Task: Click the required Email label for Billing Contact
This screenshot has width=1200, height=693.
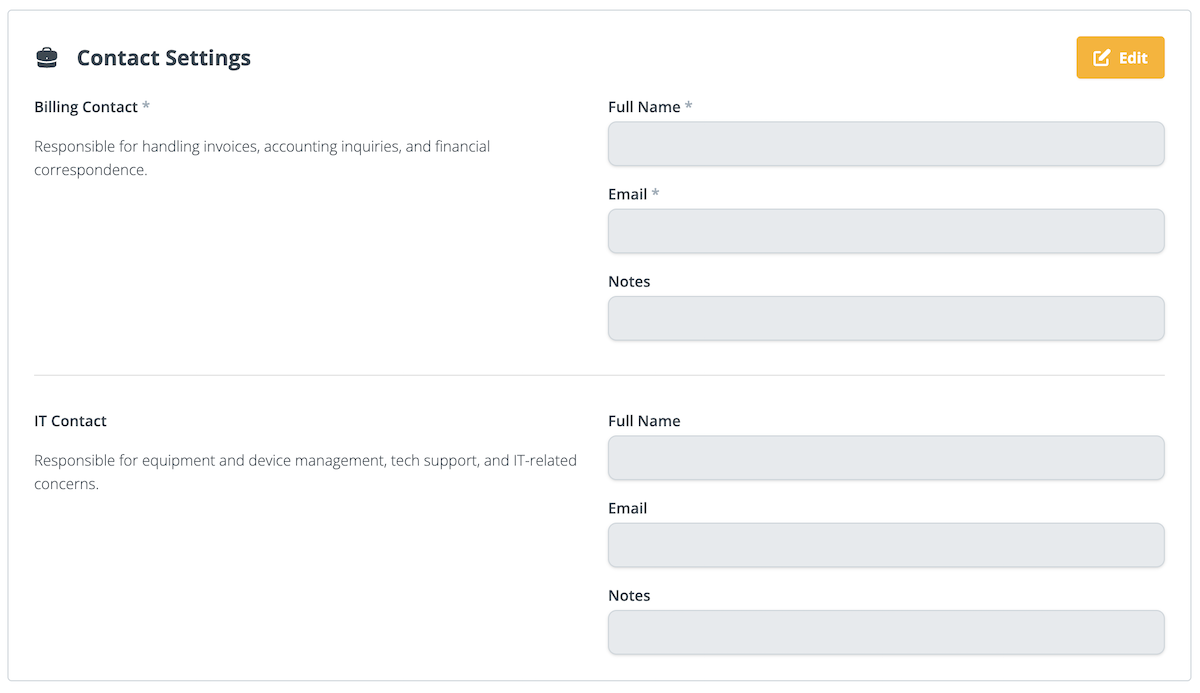Action: pyautogui.click(x=627, y=194)
